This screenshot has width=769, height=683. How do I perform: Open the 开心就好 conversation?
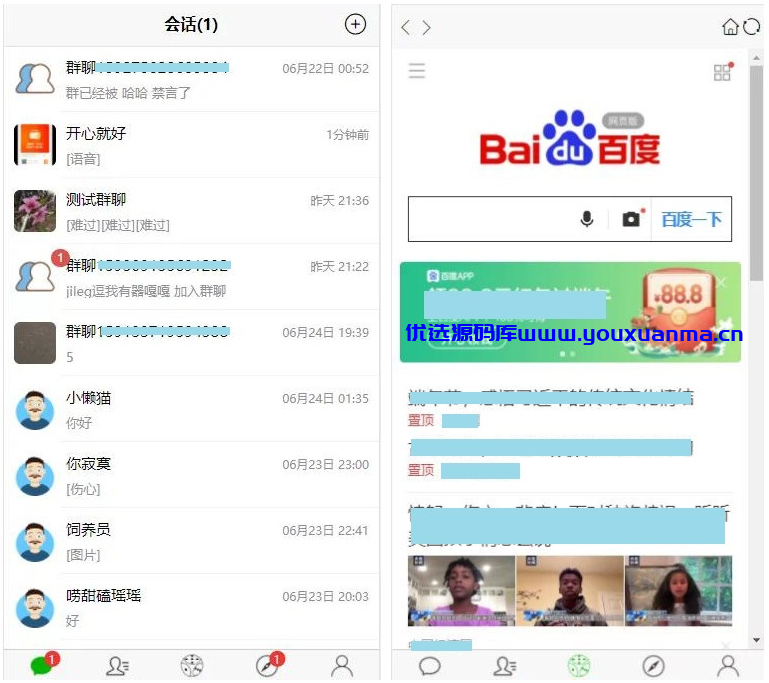(x=192, y=145)
